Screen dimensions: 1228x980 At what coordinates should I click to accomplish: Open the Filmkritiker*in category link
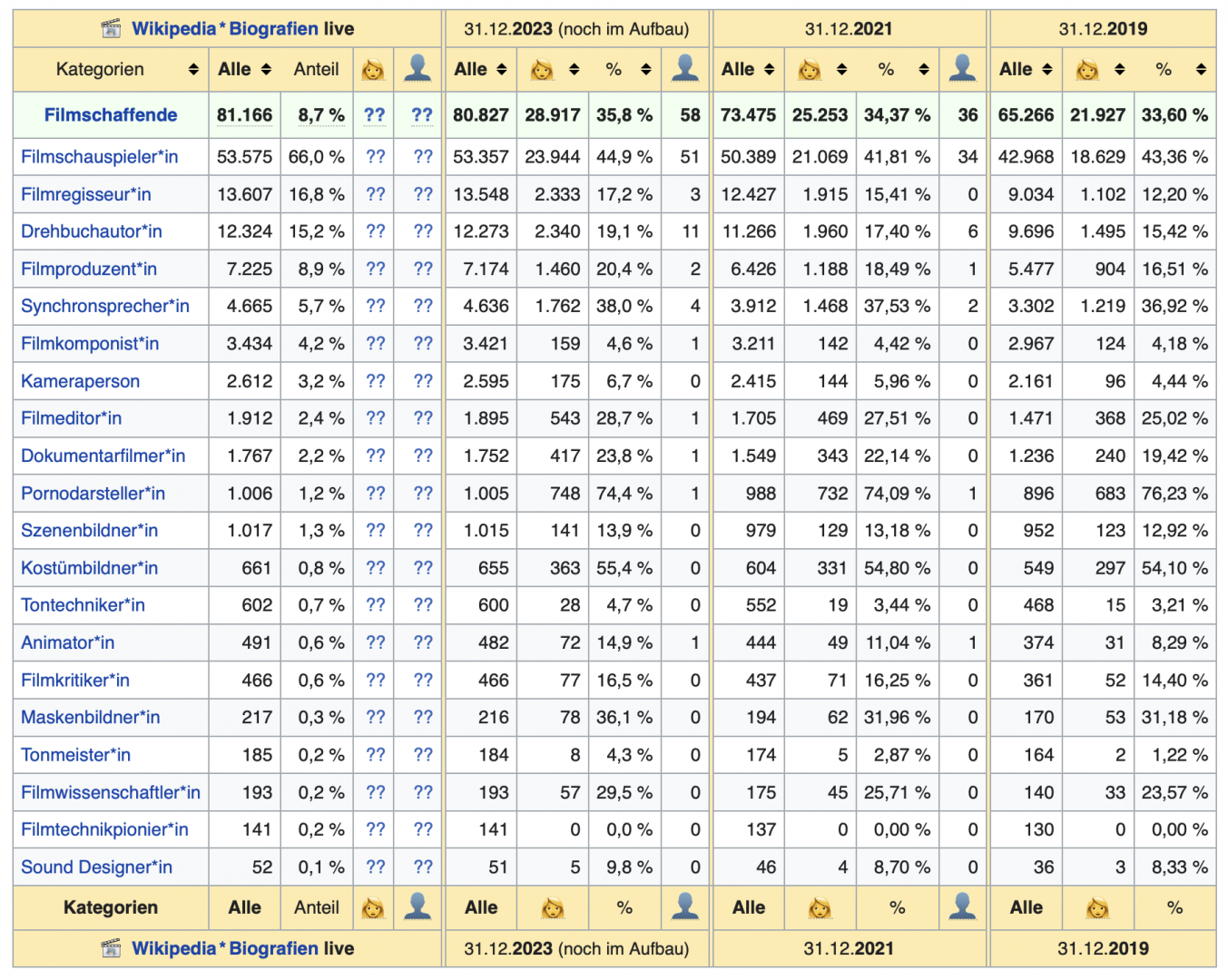click(75, 681)
